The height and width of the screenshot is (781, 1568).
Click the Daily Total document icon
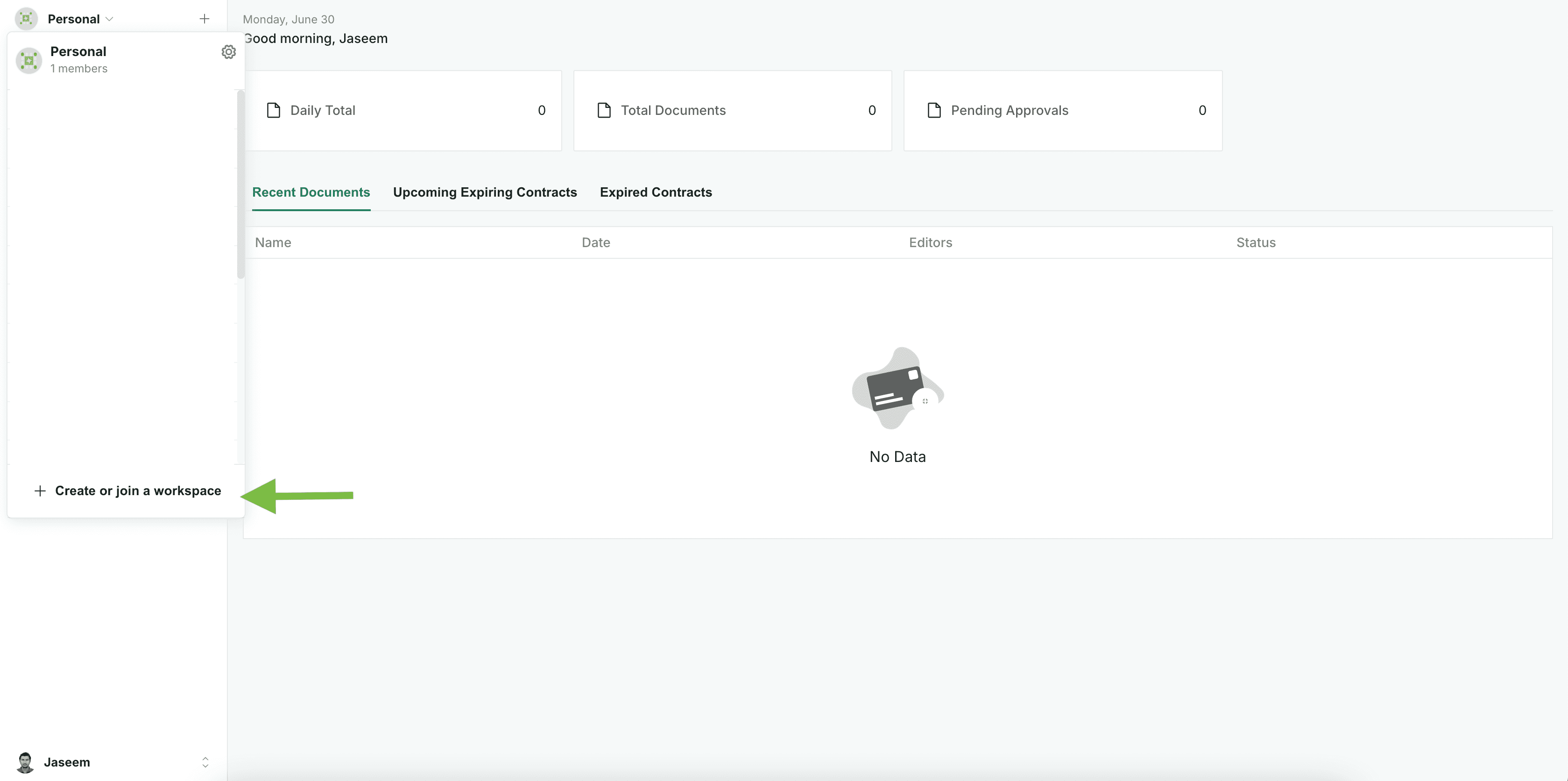pos(273,110)
